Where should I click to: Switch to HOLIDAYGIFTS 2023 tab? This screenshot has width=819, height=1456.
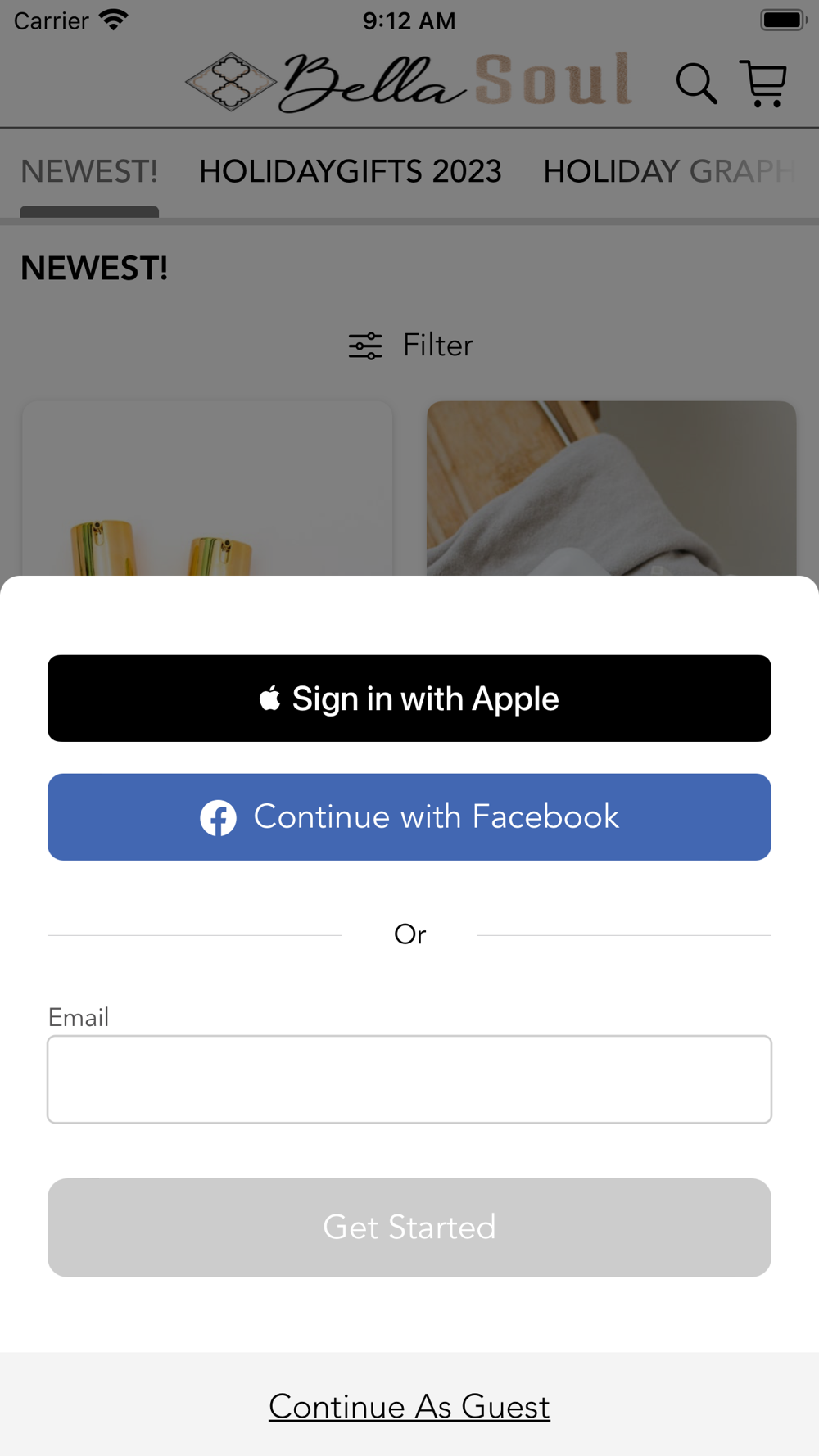pyautogui.click(x=351, y=172)
